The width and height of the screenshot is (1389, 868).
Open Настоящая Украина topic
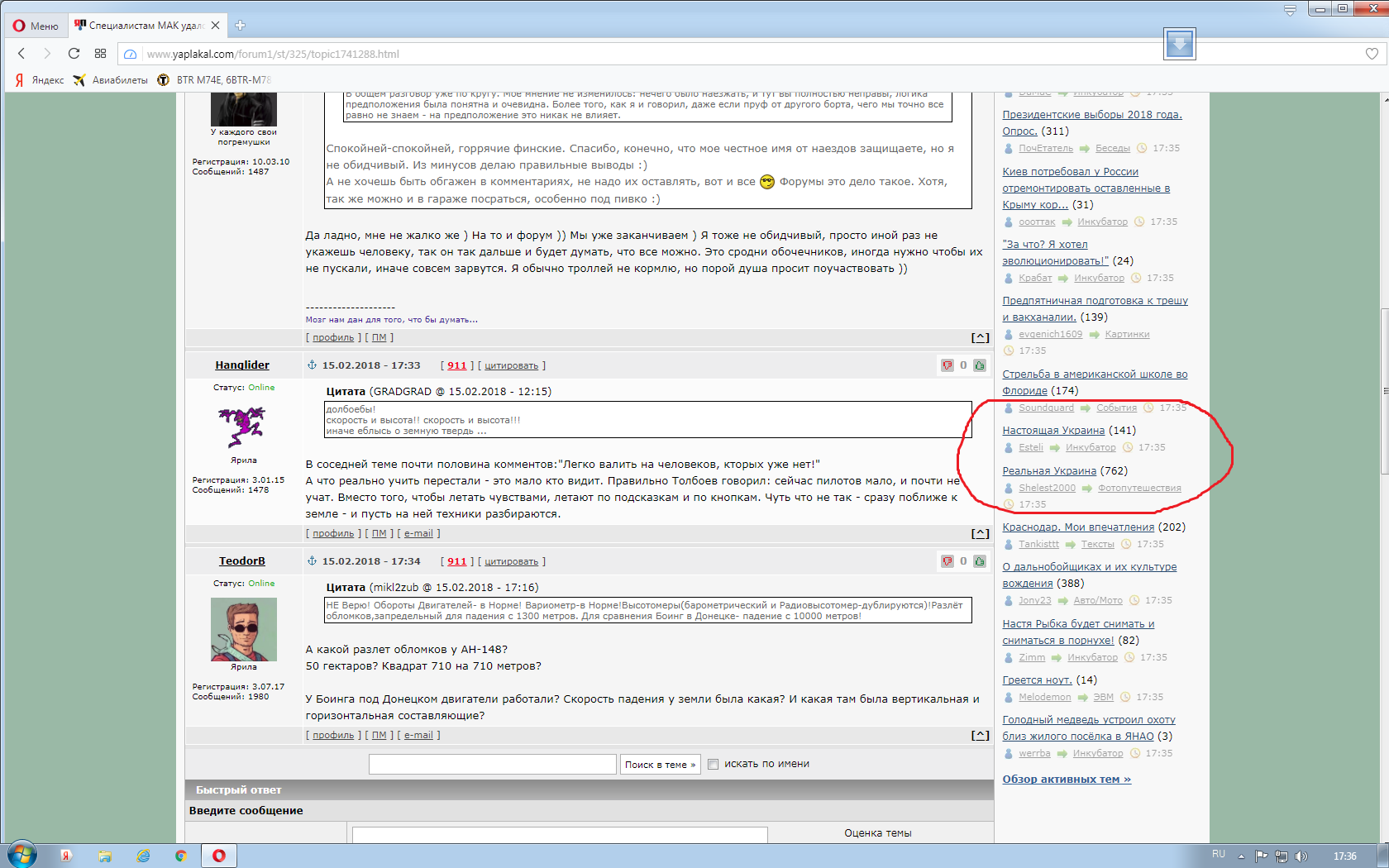pos(1053,431)
